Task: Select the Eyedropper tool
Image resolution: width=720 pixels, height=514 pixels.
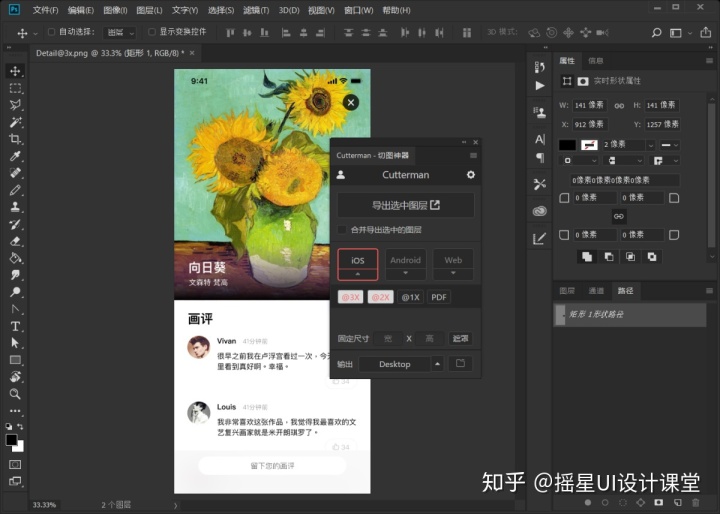Action: point(15,156)
